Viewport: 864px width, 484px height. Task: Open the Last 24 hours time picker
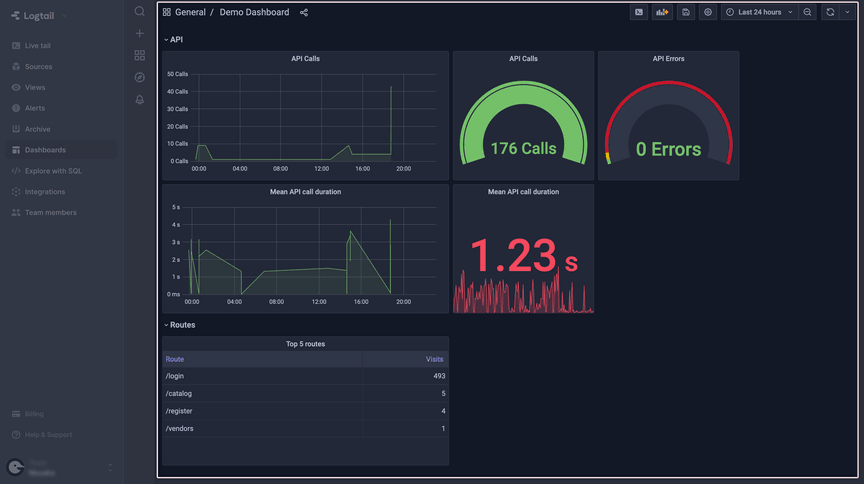[x=760, y=12]
